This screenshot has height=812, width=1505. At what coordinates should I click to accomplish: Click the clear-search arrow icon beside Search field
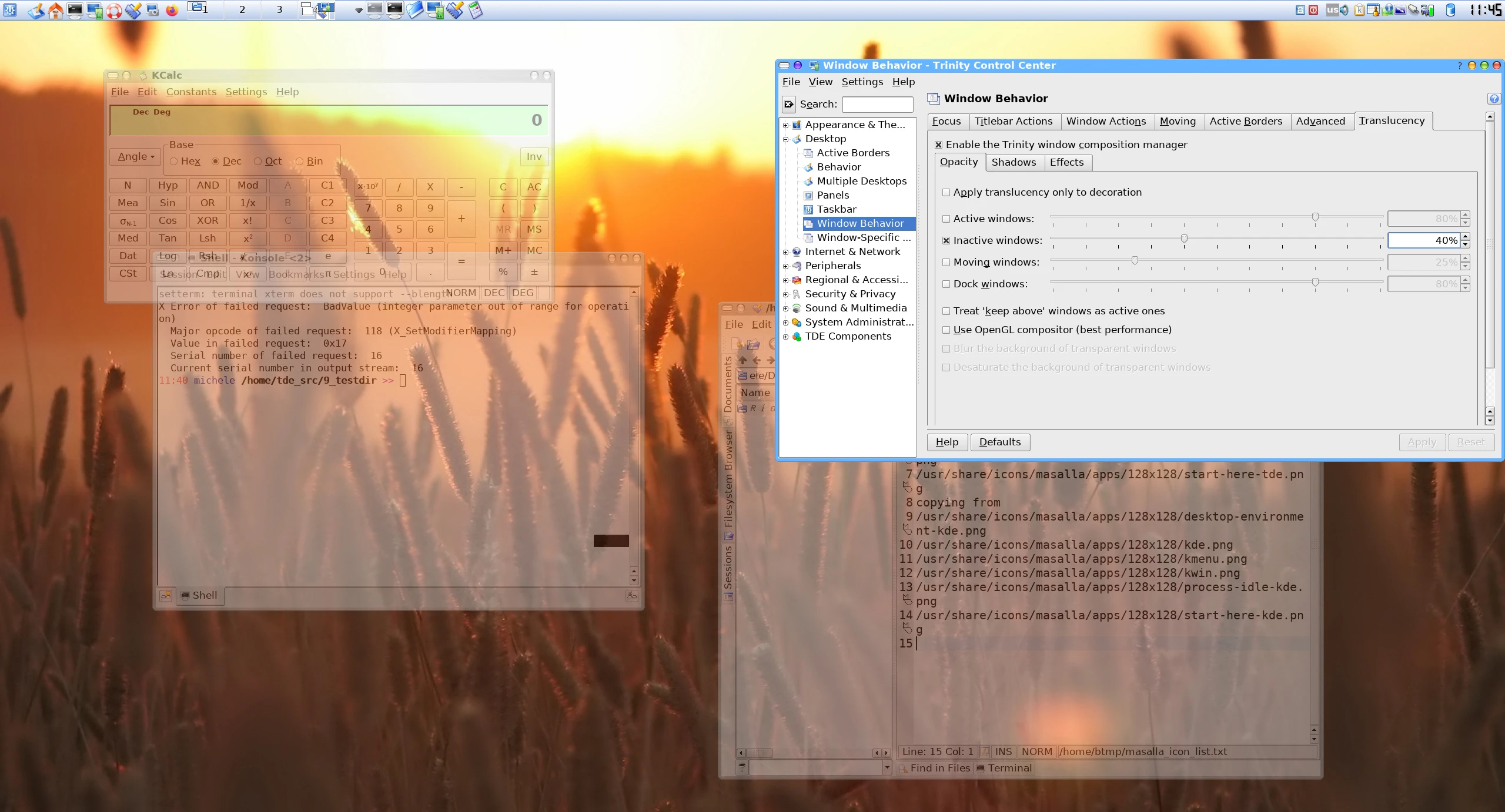click(x=790, y=104)
